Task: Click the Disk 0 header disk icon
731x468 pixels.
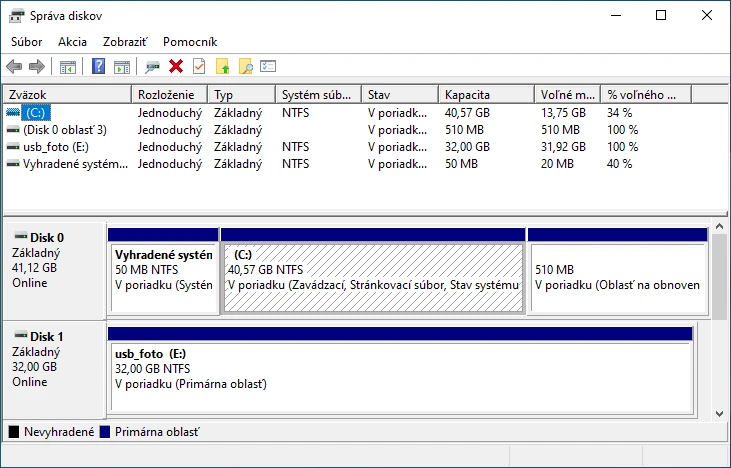Action: click(x=21, y=236)
